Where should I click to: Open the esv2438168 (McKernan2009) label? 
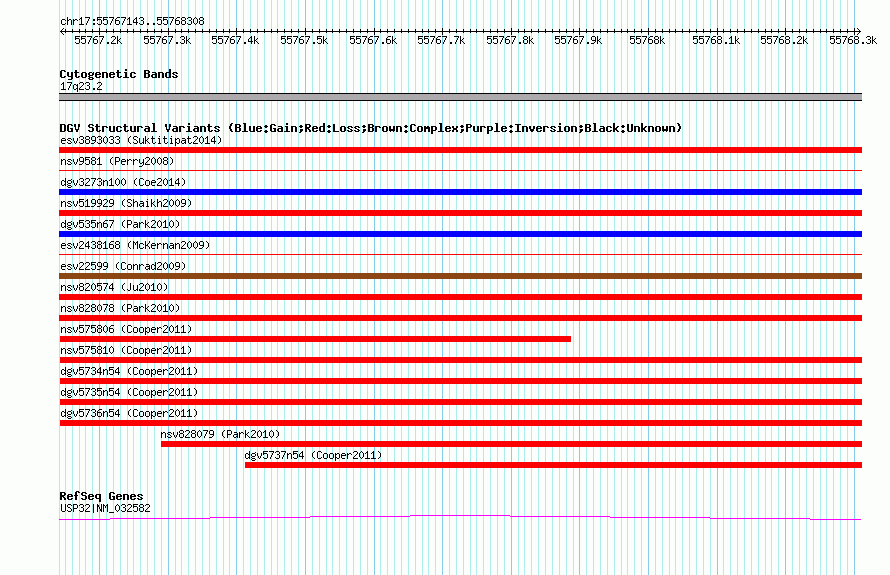click(135, 245)
